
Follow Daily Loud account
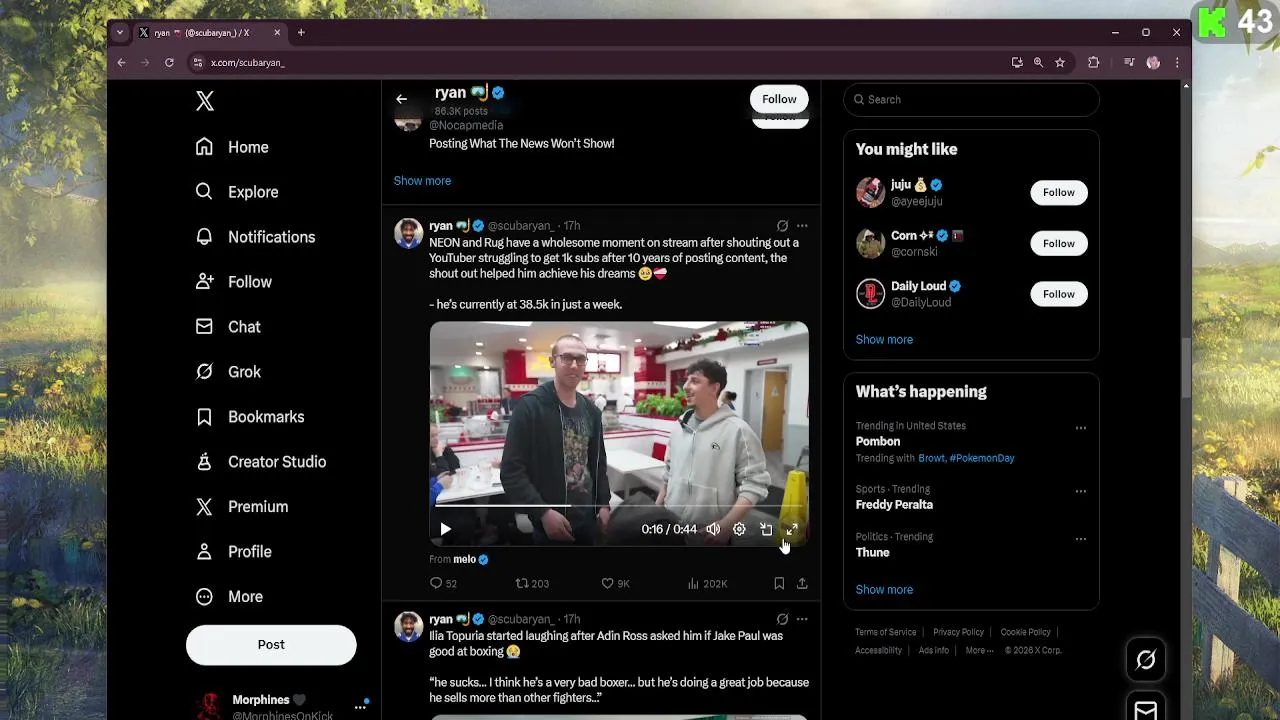pos(1059,294)
